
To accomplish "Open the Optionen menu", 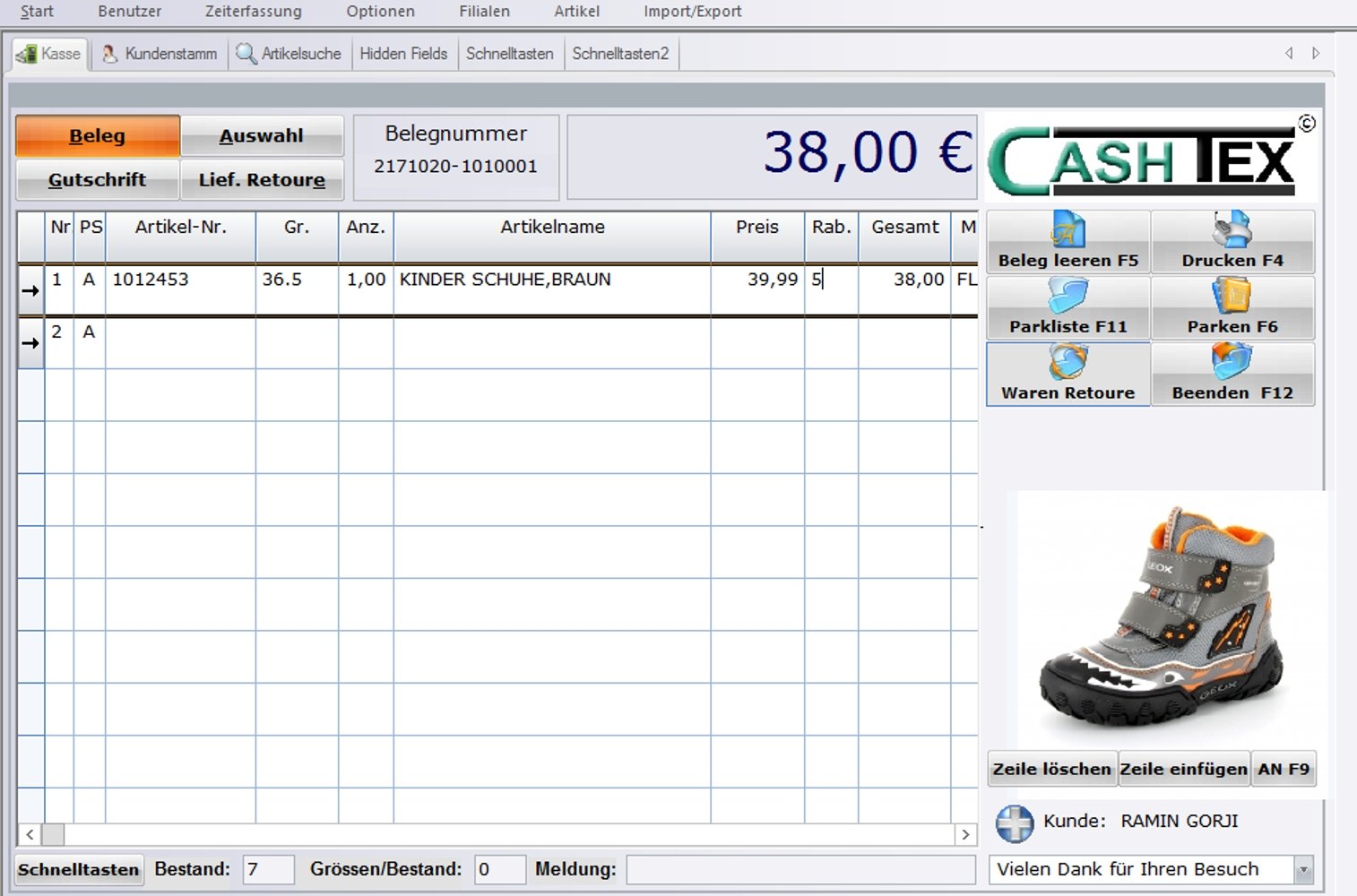I will pyautogui.click(x=381, y=12).
